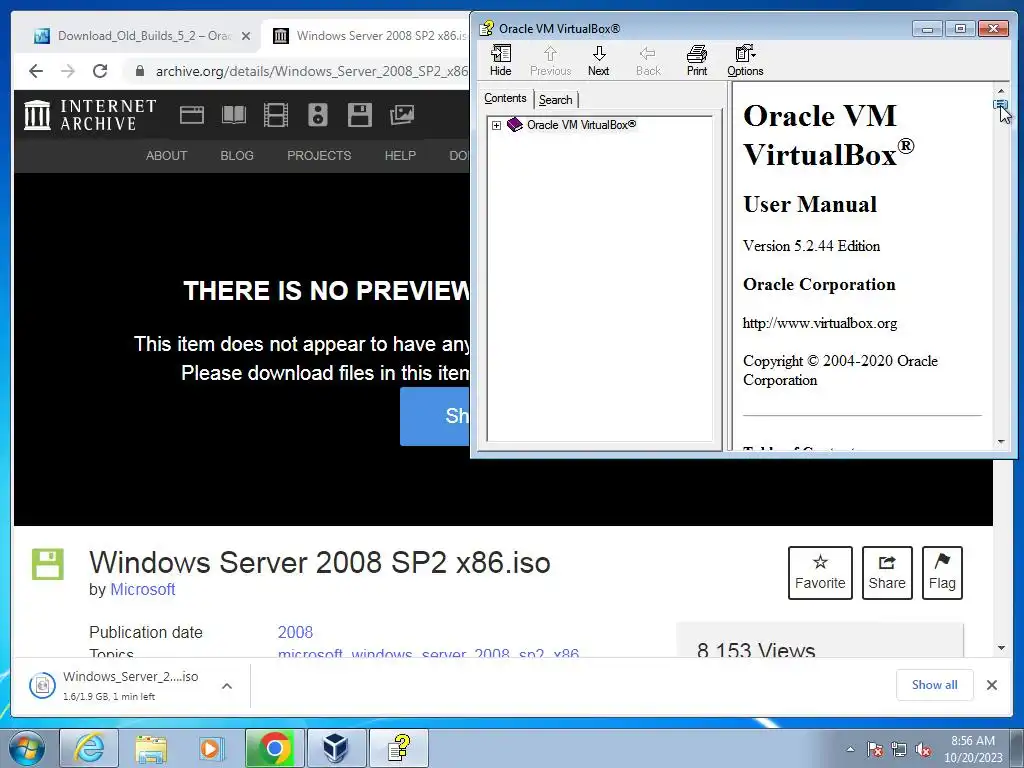This screenshot has height=768, width=1024.
Task: Expand the Oracle VM VirtualBox tree node
Action: (x=496, y=125)
